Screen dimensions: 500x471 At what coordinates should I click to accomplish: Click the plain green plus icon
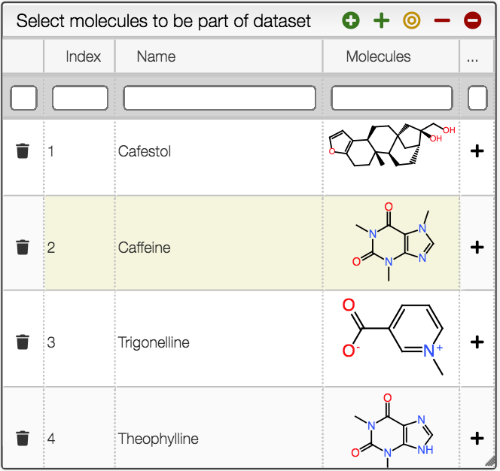pyautogui.click(x=381, y=21)
